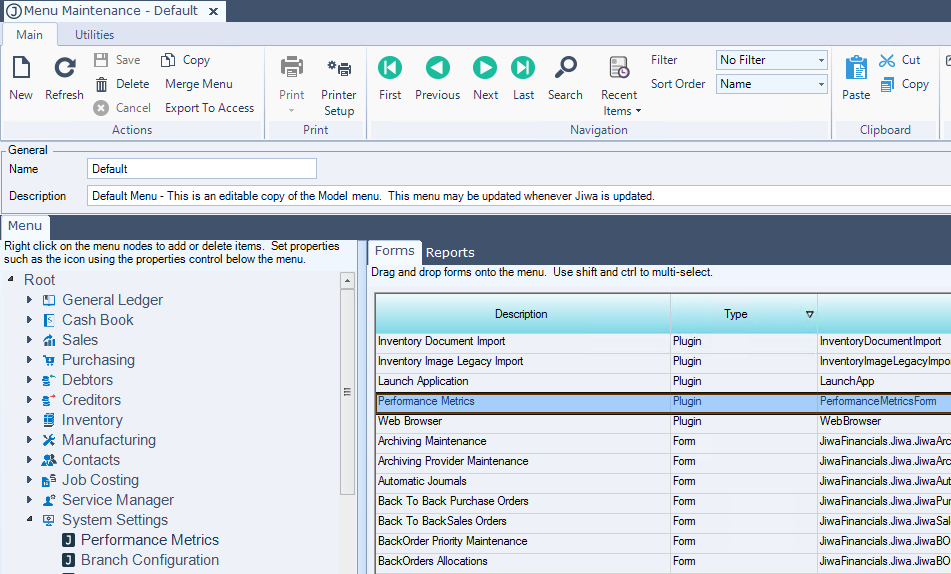The height and width of the screenshot is (574, 951).
Task: Click the New document icon
Action: [x=21, y=69]
